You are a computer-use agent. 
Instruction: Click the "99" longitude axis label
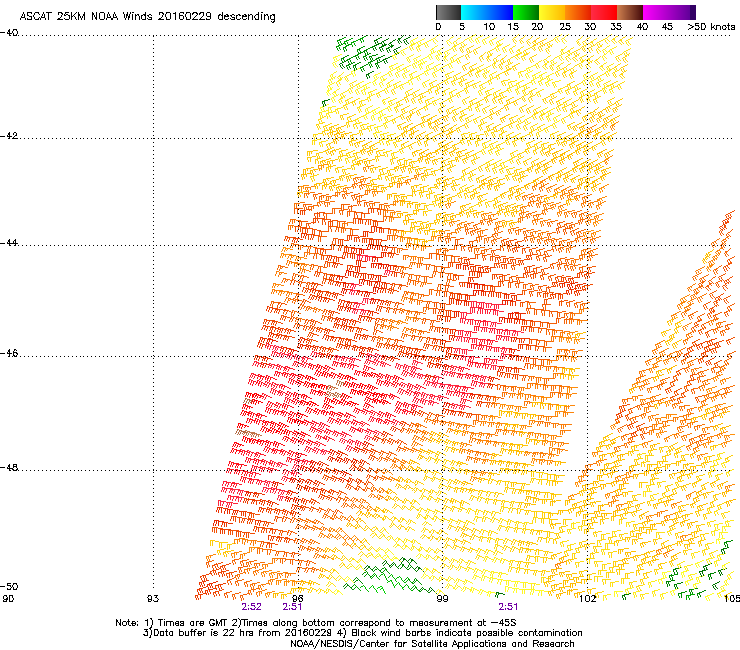pos(442,599)
